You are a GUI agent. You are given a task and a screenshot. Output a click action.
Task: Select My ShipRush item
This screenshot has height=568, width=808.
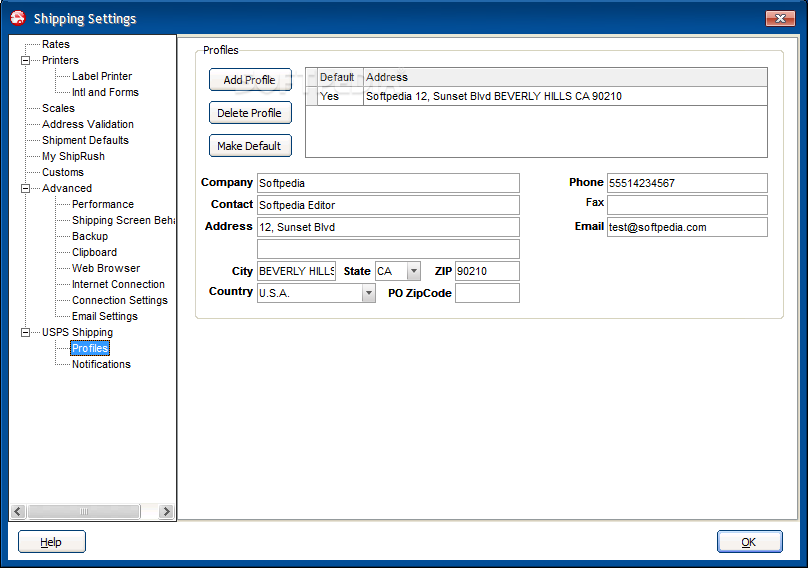click(x=73, y=156)
